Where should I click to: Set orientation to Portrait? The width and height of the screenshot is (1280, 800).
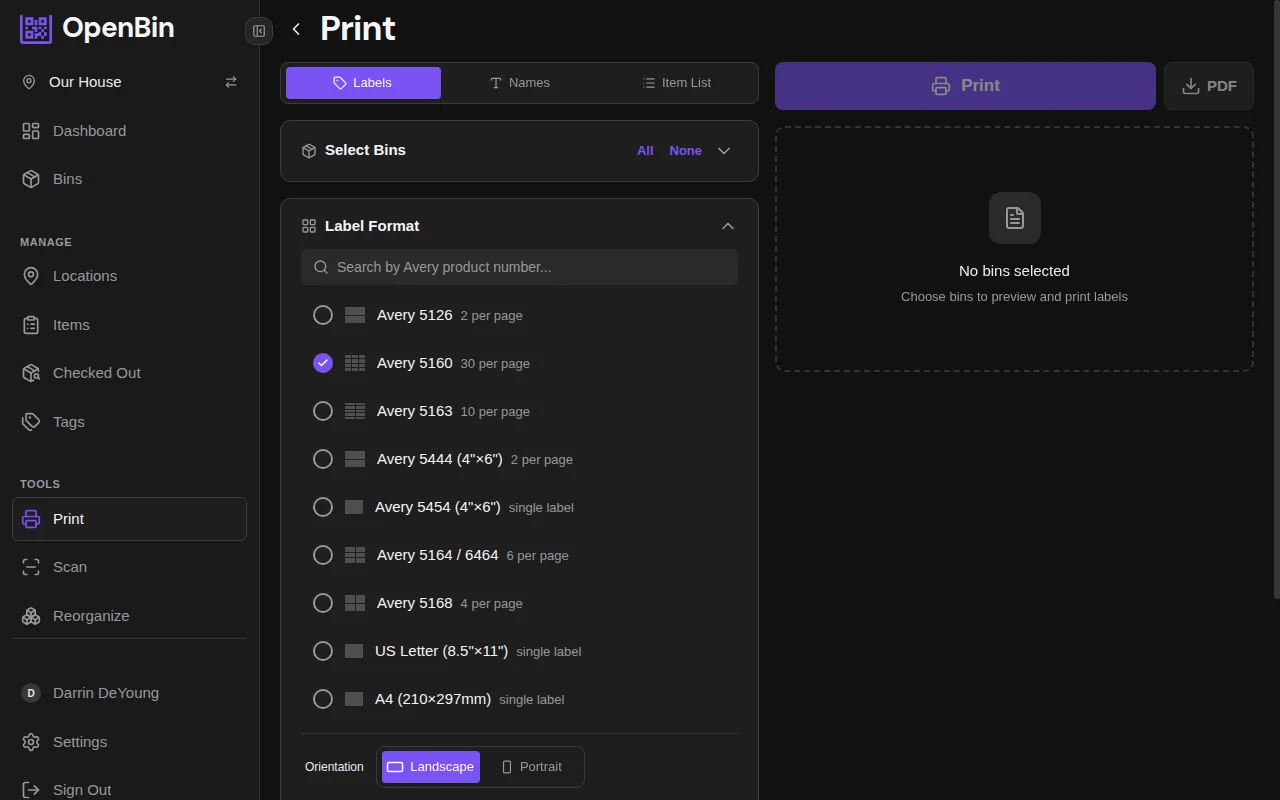531,767
